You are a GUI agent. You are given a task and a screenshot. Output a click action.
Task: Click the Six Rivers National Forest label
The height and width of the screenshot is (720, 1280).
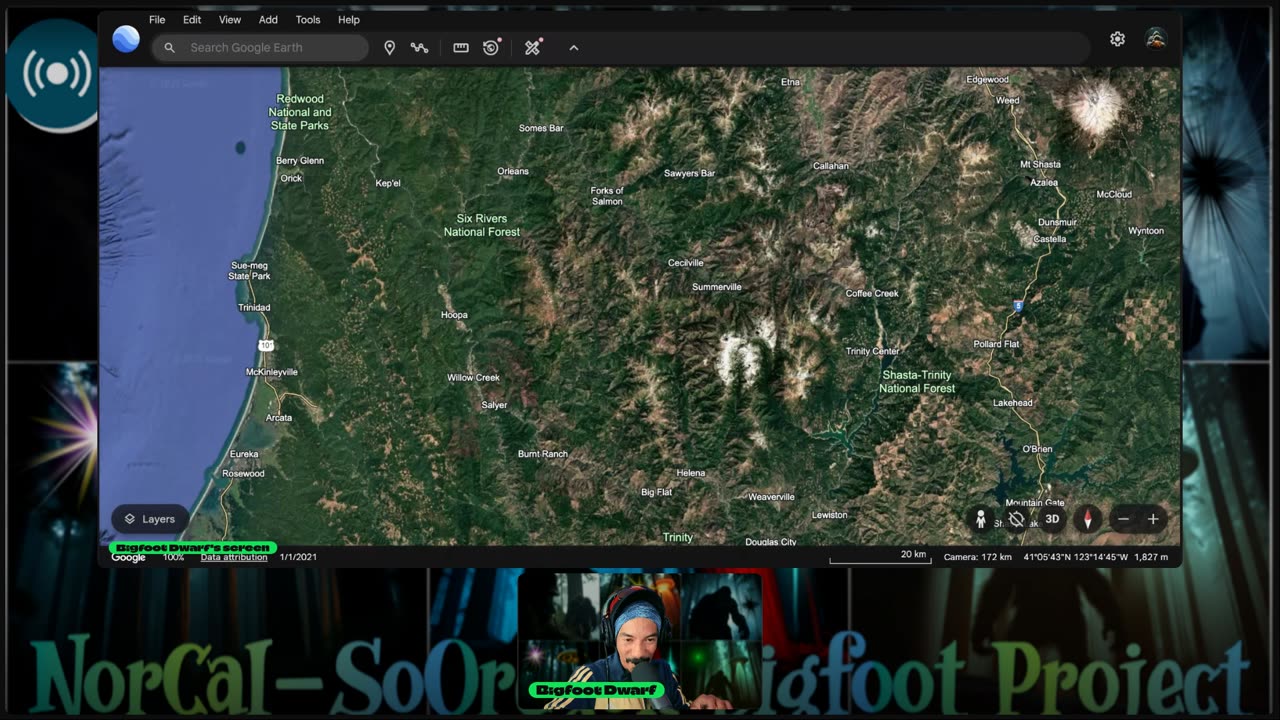[482, 225]
